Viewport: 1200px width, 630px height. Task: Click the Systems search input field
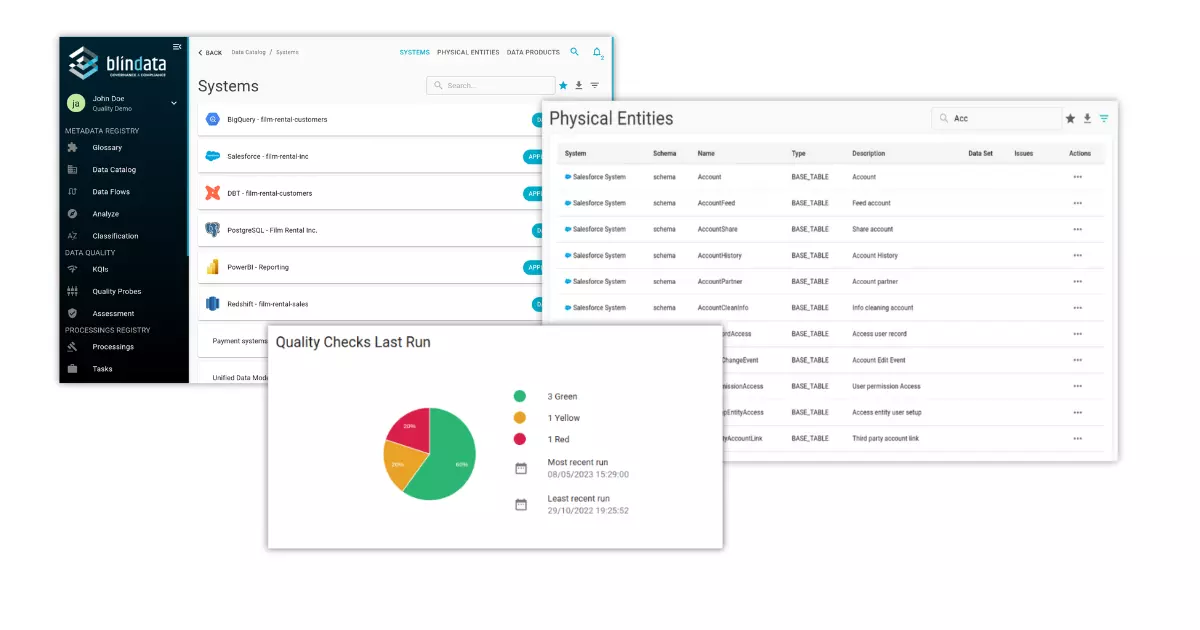tap(491, 86)
